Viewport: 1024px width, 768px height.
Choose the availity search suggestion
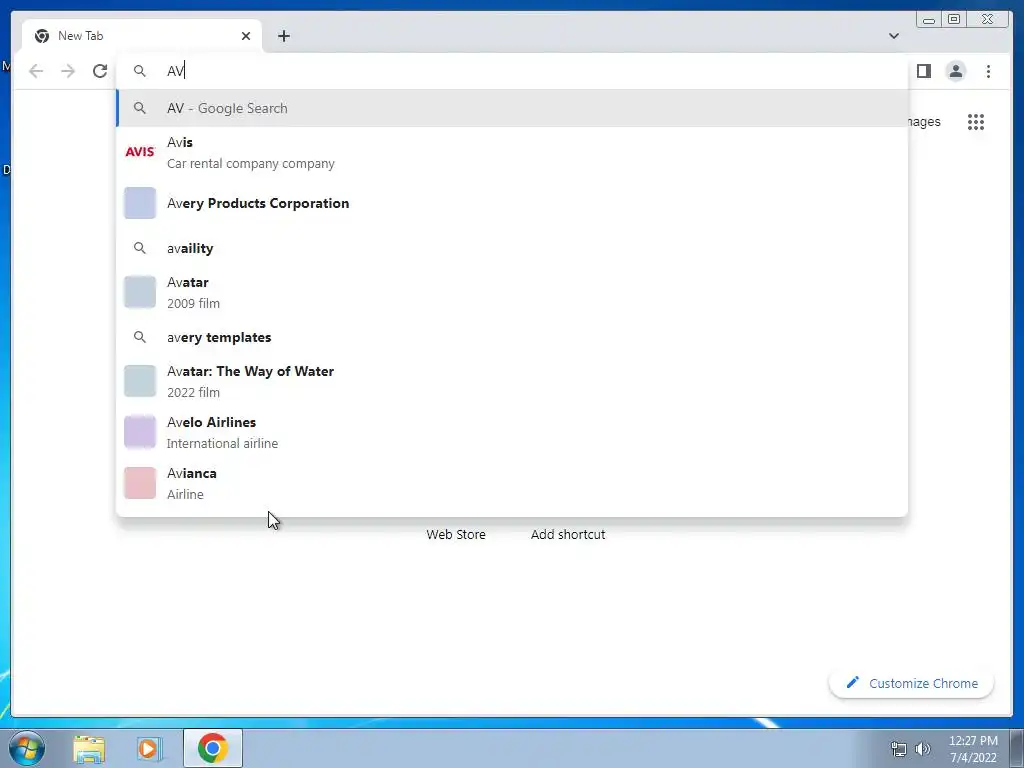tap(512, 248)
